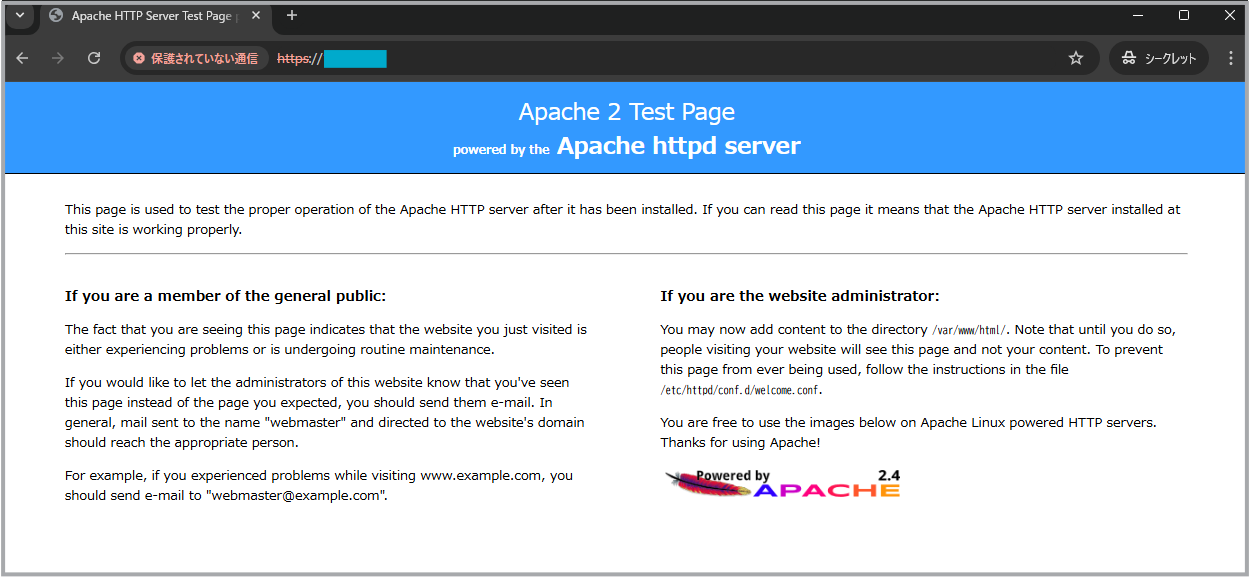1249x577 pixels.
Task: Maximize the browser window
Action: point(1184,15)
